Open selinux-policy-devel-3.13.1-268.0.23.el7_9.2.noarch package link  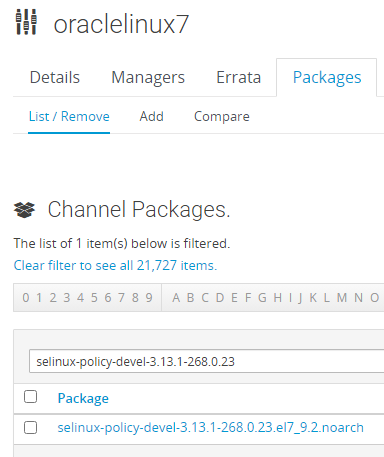(210, 428)
